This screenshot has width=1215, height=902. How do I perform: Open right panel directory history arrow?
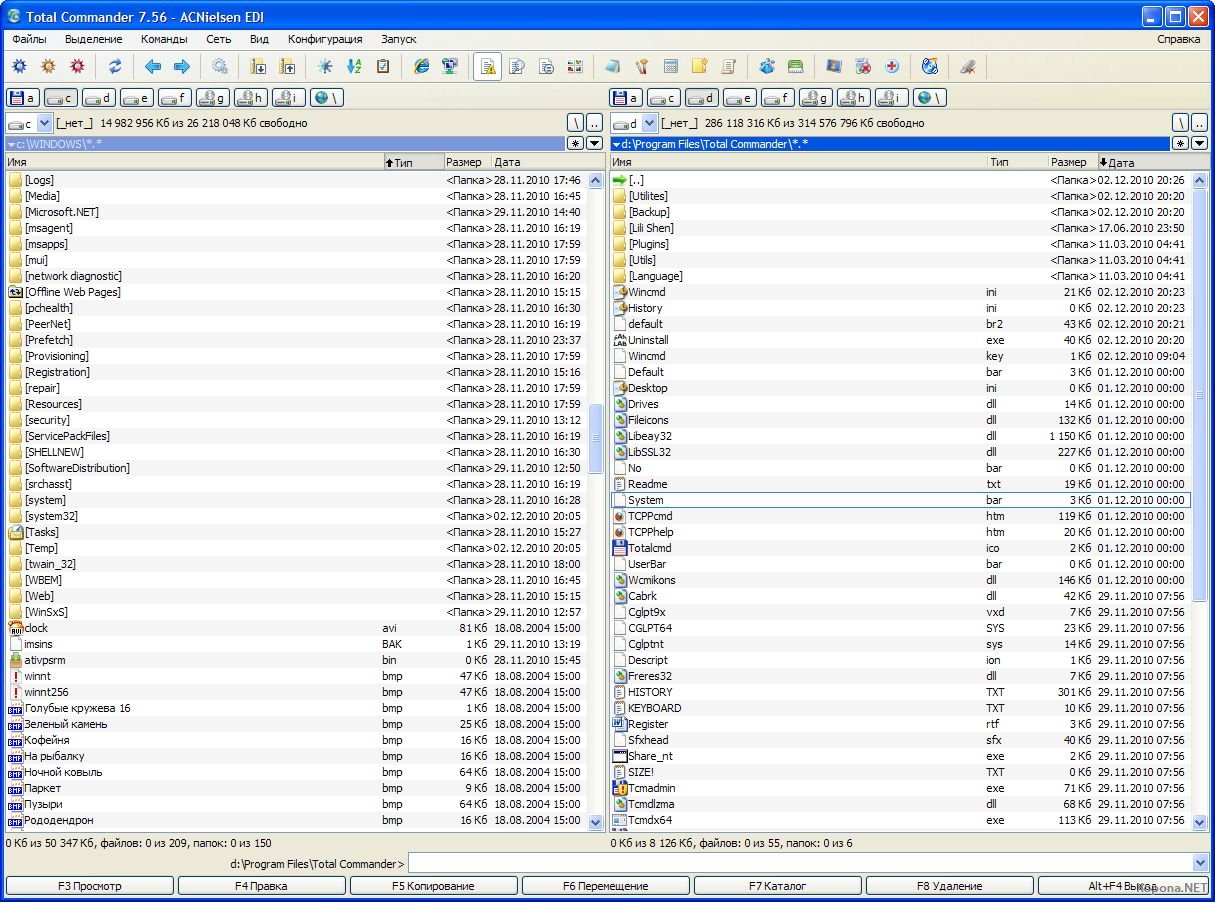(1199, 144)
